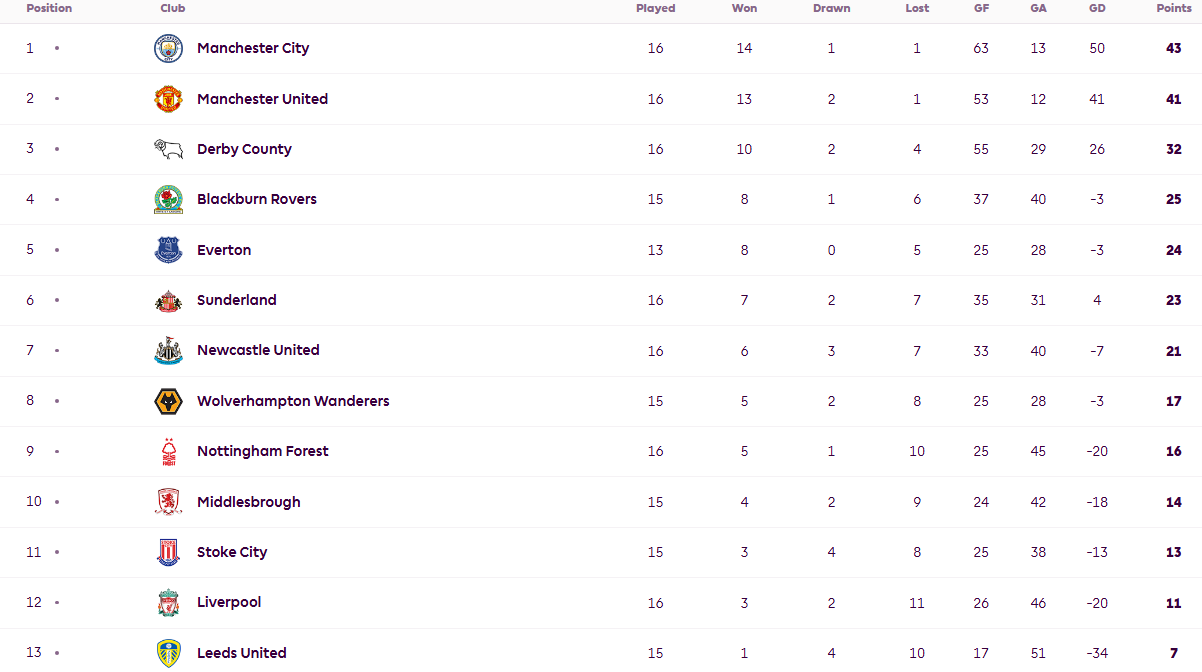Image resolution: width=1202 pixels, height=672 pixels.
Task: Click the Wolverhampton Wanderers wolf crest
Action: (168, 401)
